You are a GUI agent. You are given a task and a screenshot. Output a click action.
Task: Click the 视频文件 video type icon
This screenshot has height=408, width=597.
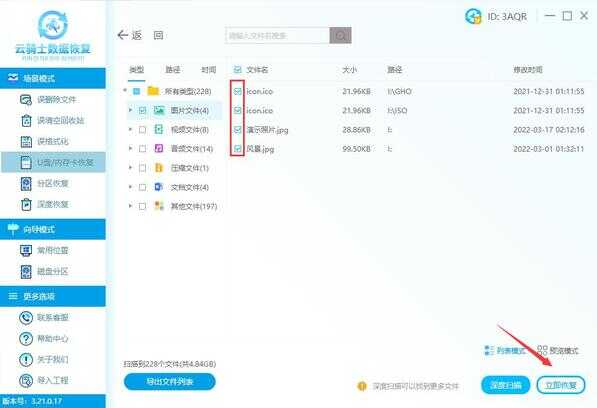click(159, 129)
